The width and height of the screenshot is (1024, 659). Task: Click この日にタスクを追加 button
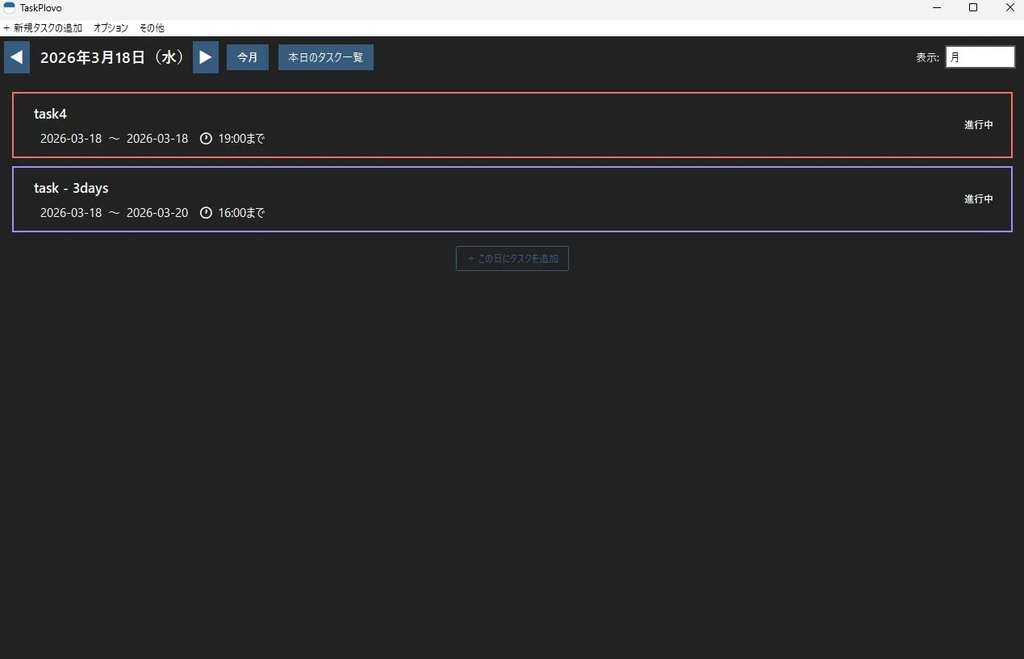512,259
